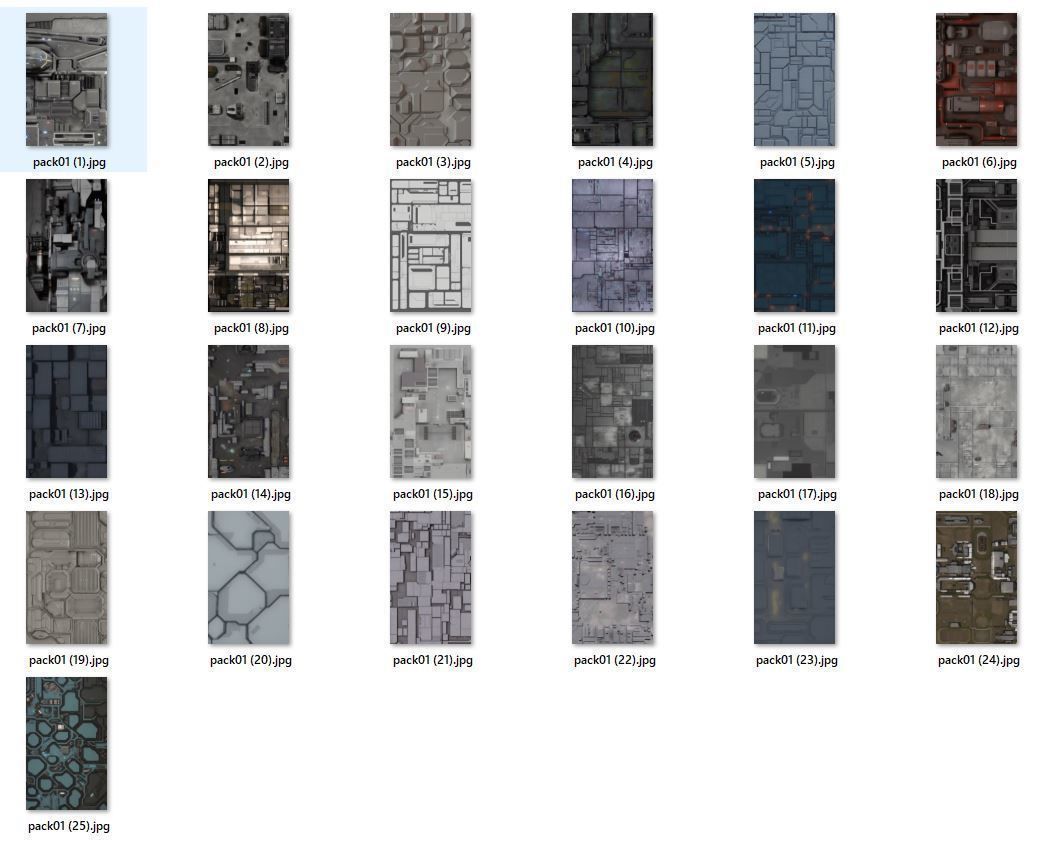Open the purple panel texture pack01 (10).jpg
Image resolution: width=1045 pixels, height=843 pixels.
point(613,244)
